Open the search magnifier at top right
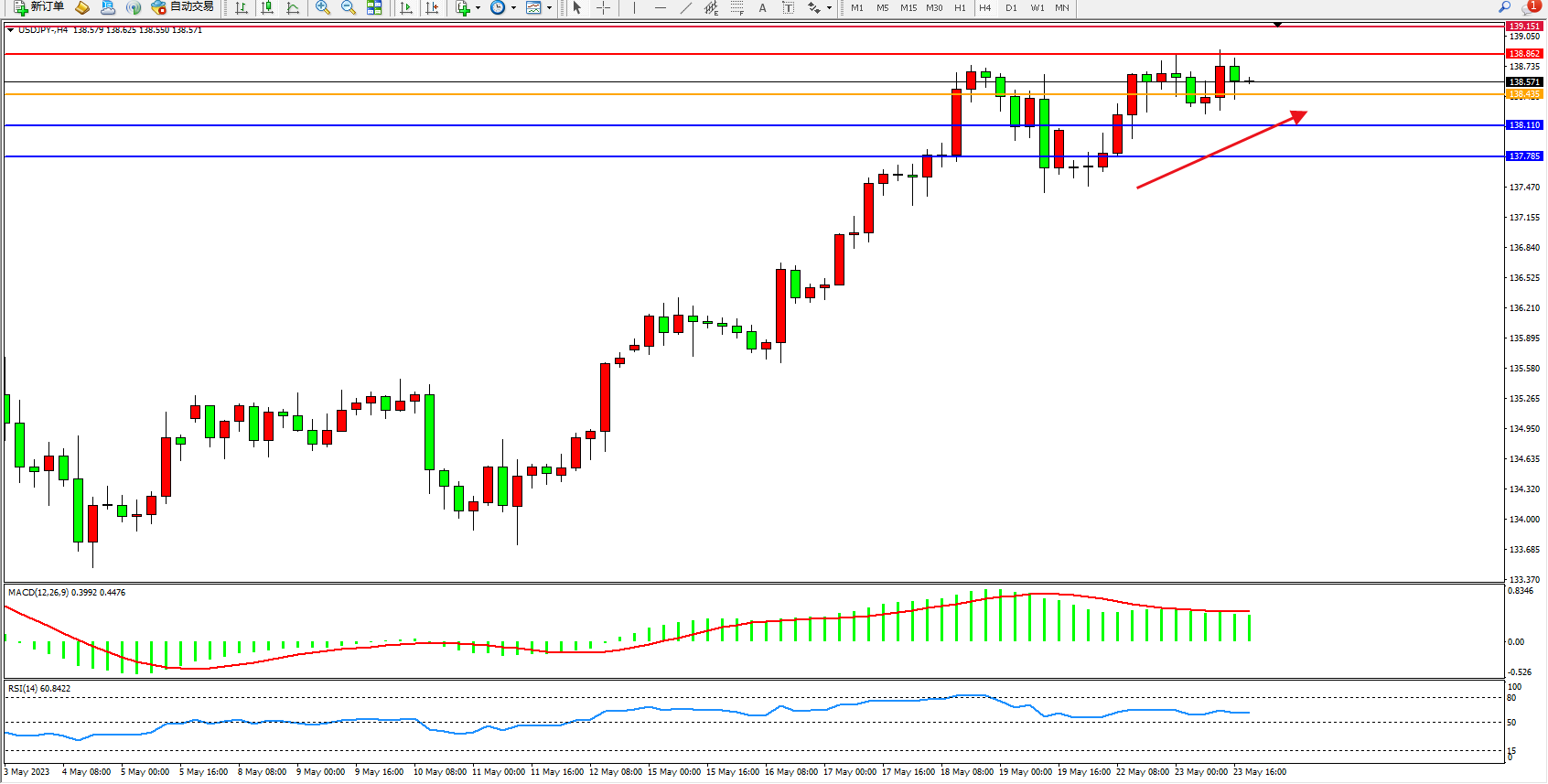 pyautogui.click(x=1504, y=7)
